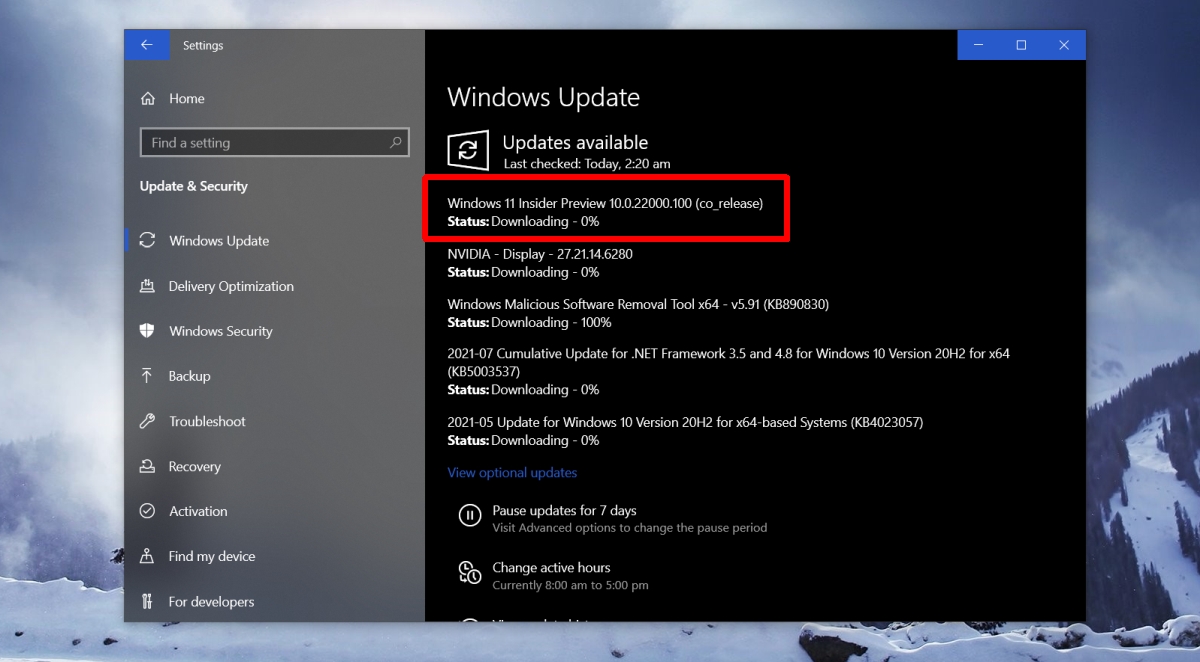Image resolution: width=1200 pixels, height=662 pixels.
Task: Click the Windows Update page heading
Action: tap(543, 97)
